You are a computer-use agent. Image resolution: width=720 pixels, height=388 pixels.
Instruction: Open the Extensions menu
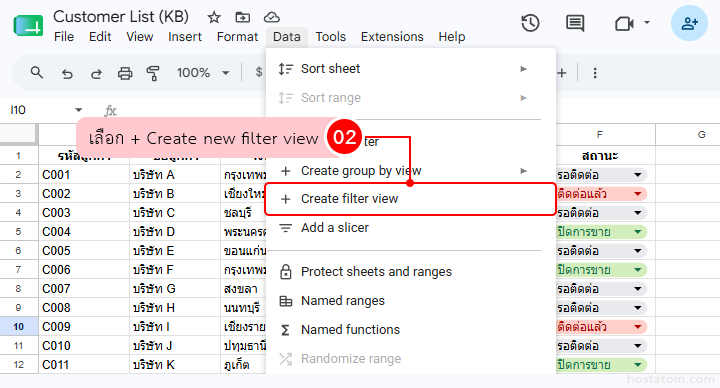pyautogui.click(x=392, y=37)
